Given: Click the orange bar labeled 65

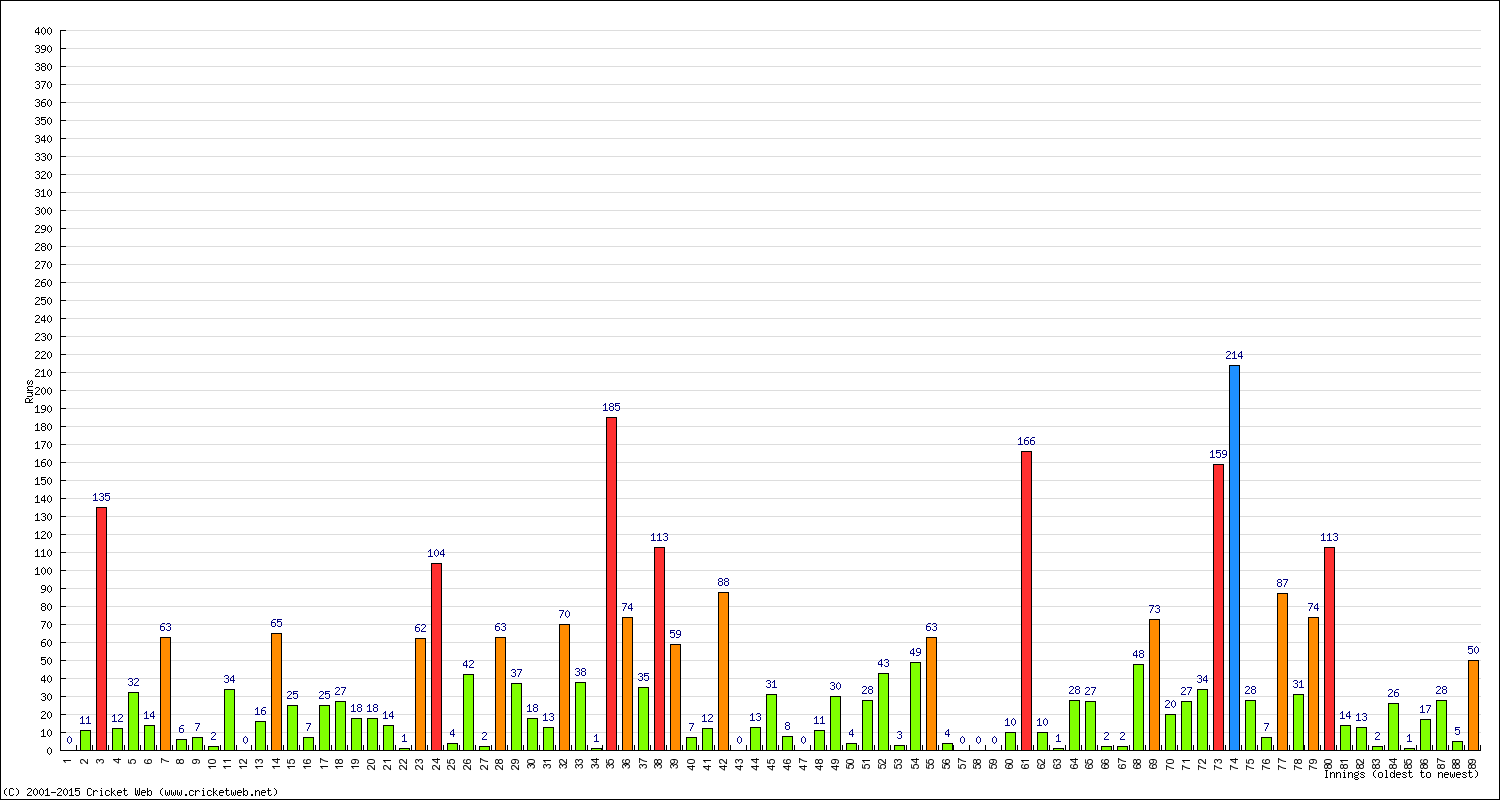Looking at the screenshot, I should click(276, 692).
